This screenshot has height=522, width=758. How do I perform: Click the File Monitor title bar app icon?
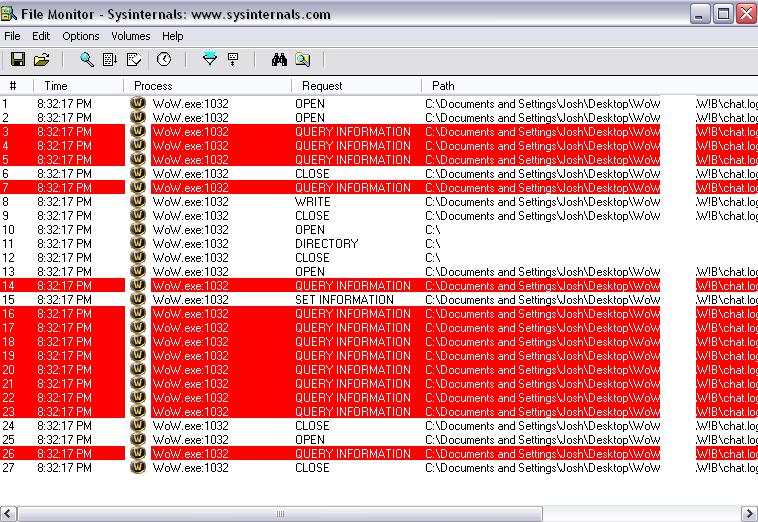[9, 14]
